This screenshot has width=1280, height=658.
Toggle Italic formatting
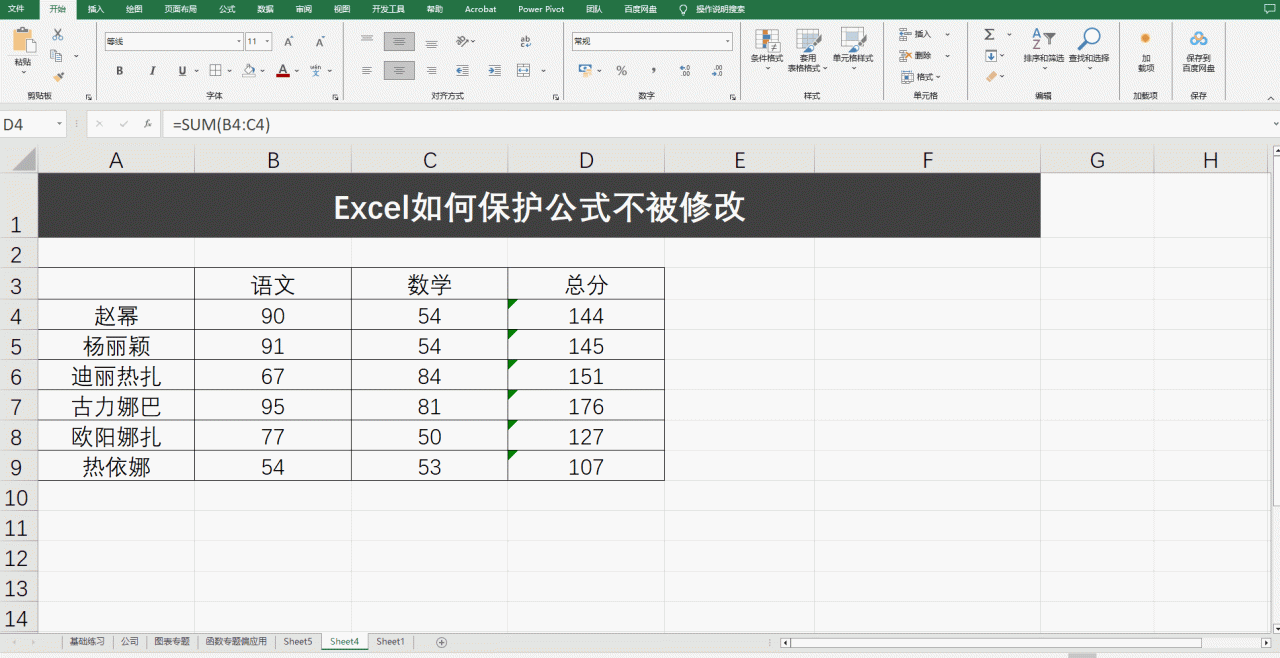point(152,71)
